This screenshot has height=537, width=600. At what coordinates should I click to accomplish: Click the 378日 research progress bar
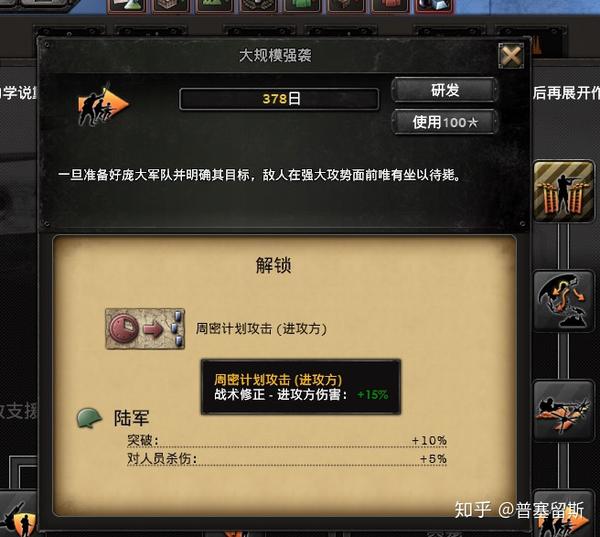coord(279,99)
